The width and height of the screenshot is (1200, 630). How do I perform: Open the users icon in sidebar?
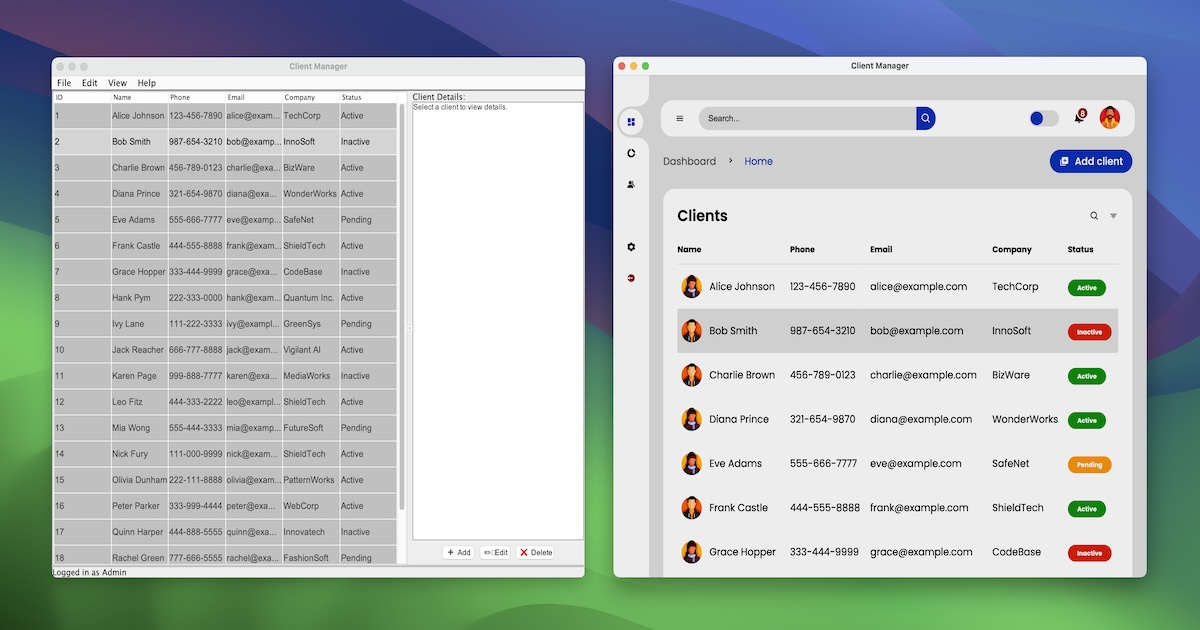(x=631, y=184)
